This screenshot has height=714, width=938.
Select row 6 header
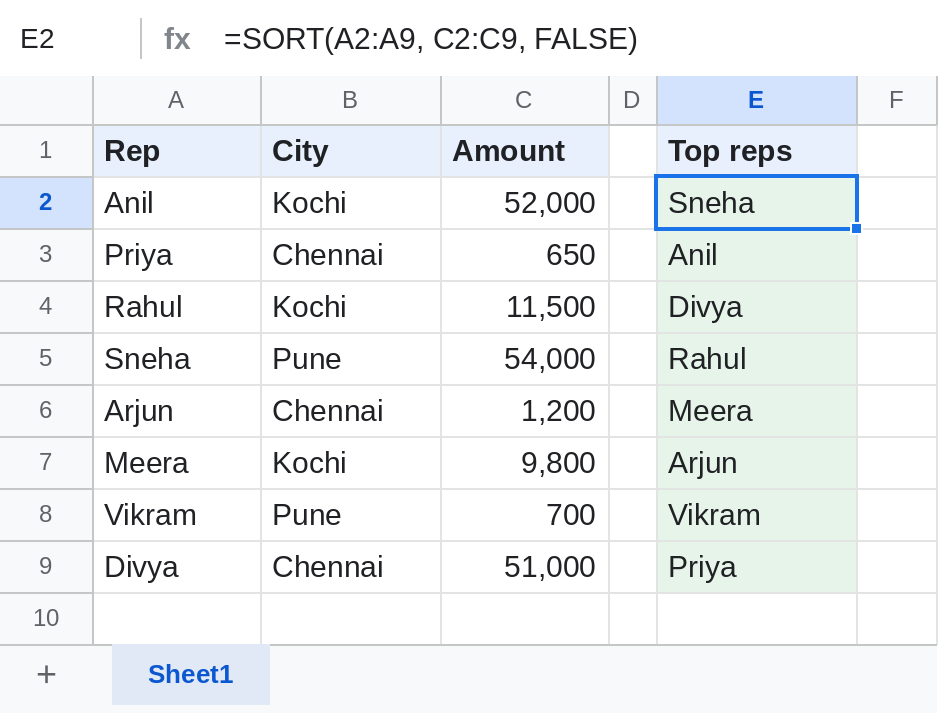tap(46, 411)
